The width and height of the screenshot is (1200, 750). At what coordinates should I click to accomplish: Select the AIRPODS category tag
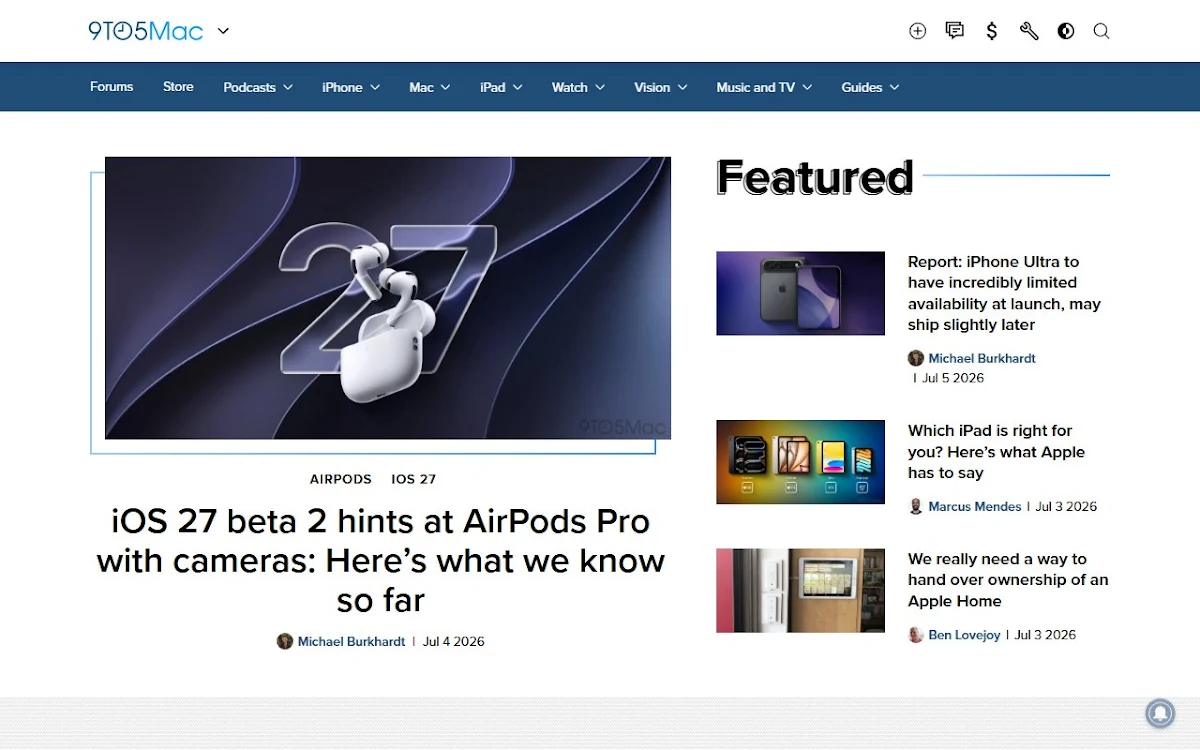click(341, 479)
